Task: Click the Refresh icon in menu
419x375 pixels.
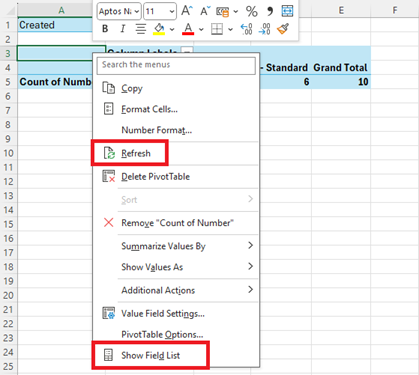Action: [109, 153]
